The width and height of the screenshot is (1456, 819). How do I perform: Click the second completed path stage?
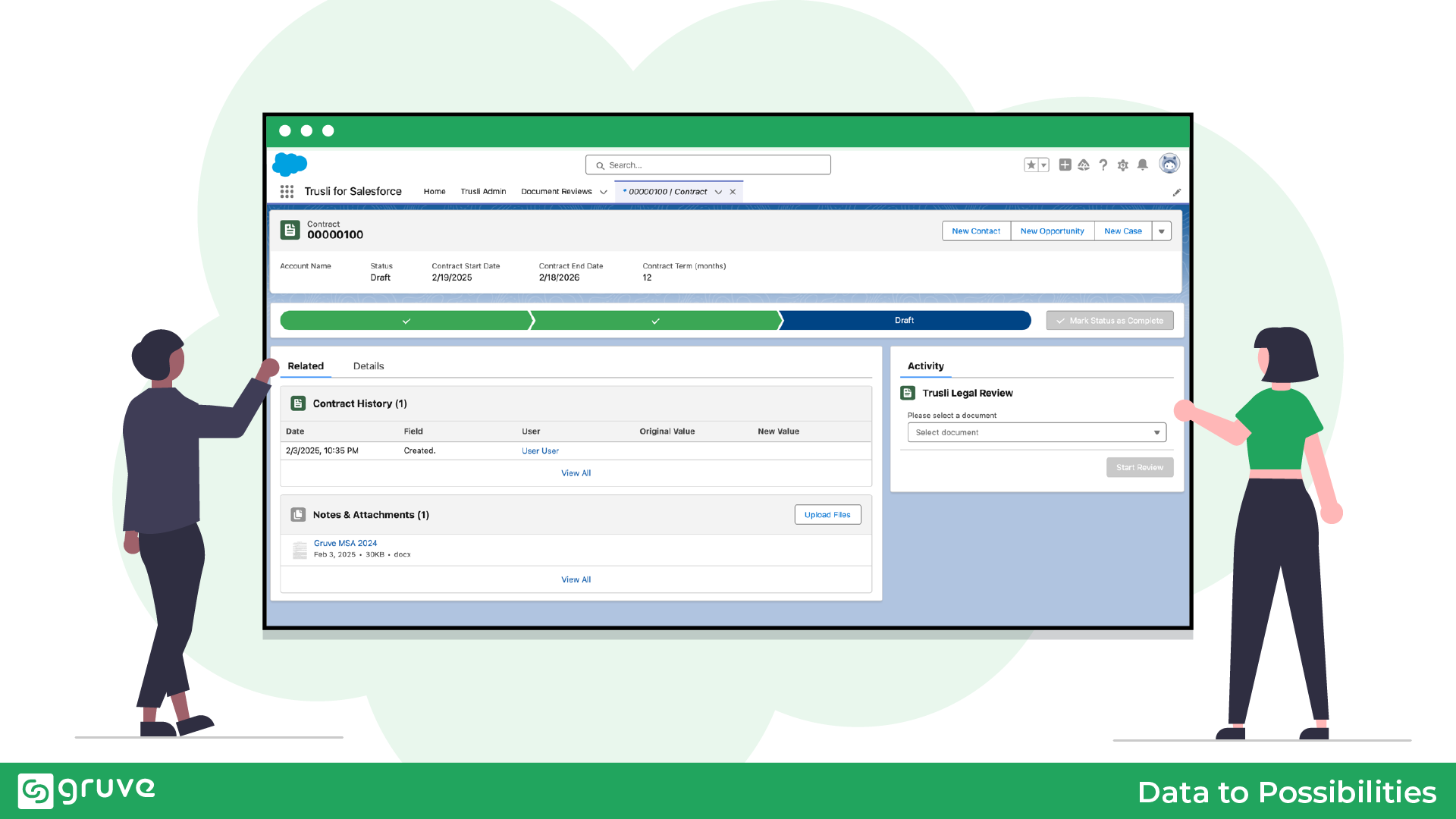655,321
